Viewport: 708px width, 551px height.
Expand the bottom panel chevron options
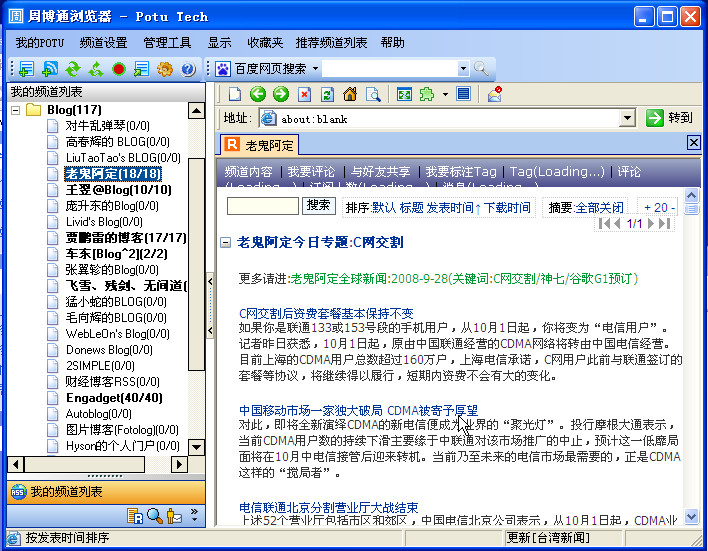pyautogui.click(x=194, y=515)
